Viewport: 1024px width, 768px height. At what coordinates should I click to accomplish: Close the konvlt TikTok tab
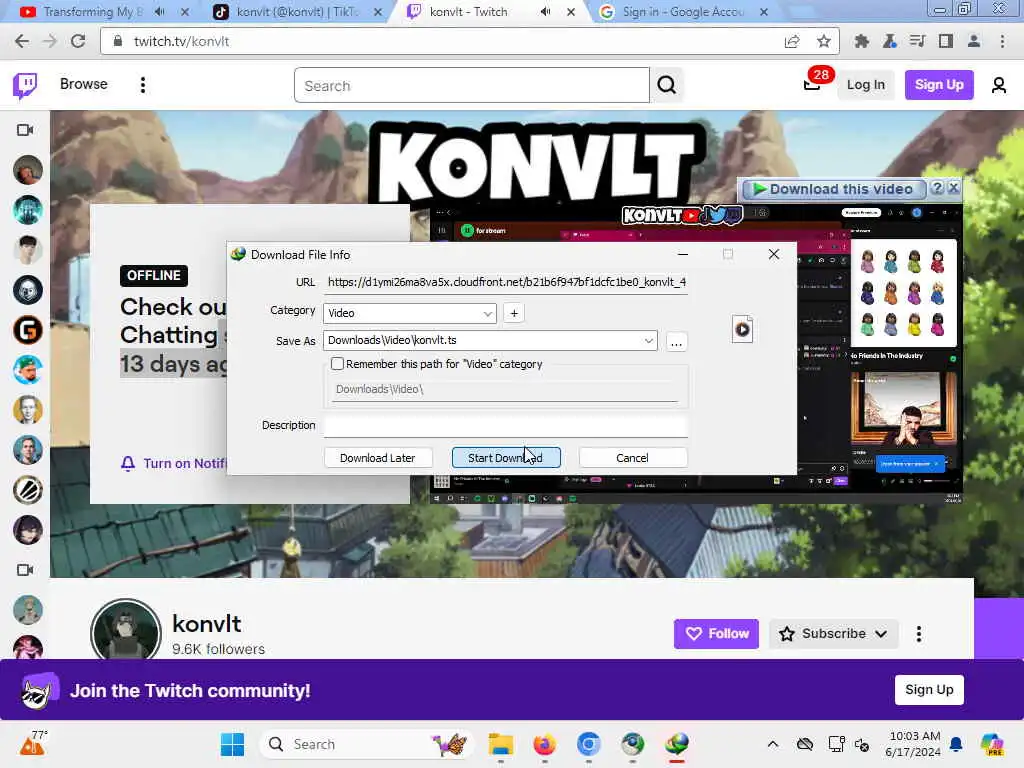coord(377,12)
